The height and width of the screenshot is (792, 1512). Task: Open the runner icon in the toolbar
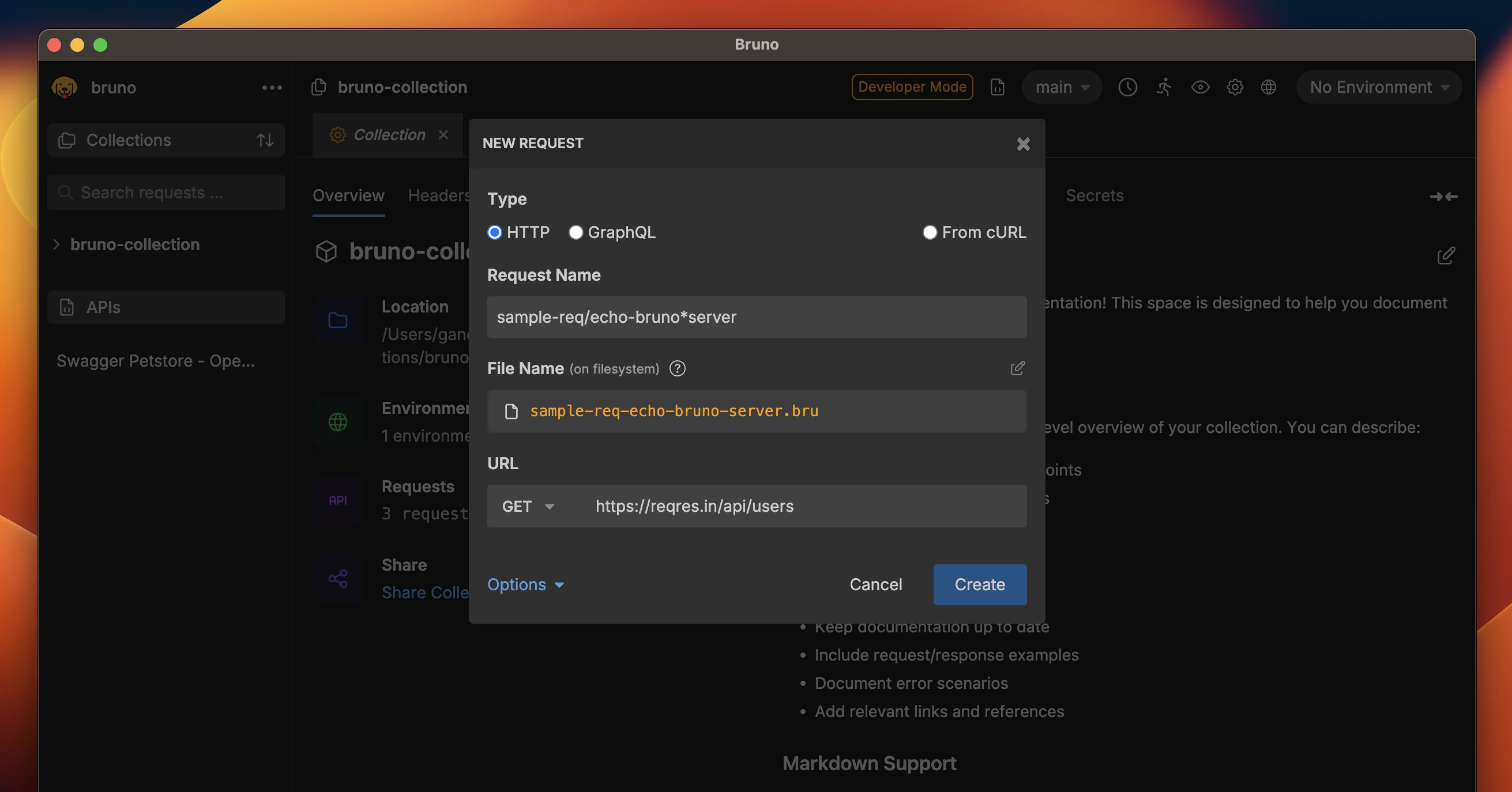click(1164, 88)
